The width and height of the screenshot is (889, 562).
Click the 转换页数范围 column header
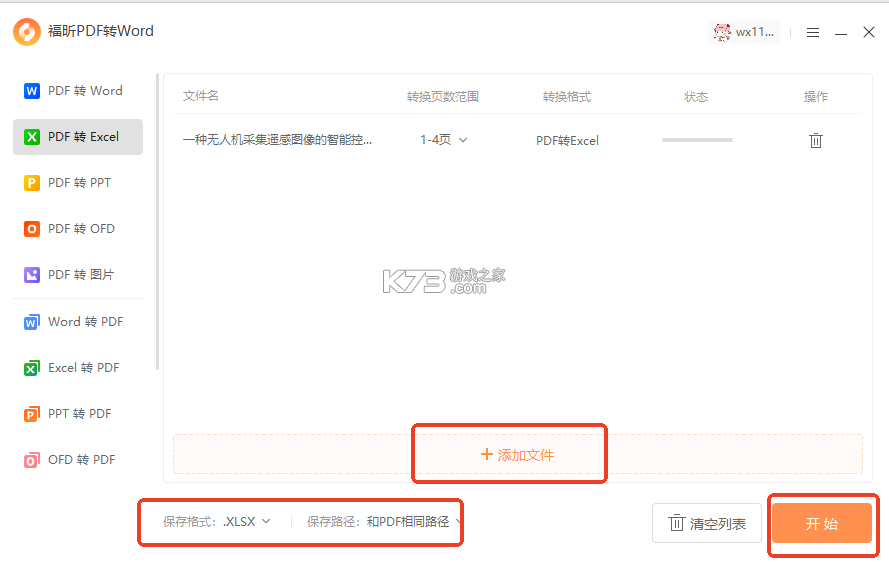[443, 97]
